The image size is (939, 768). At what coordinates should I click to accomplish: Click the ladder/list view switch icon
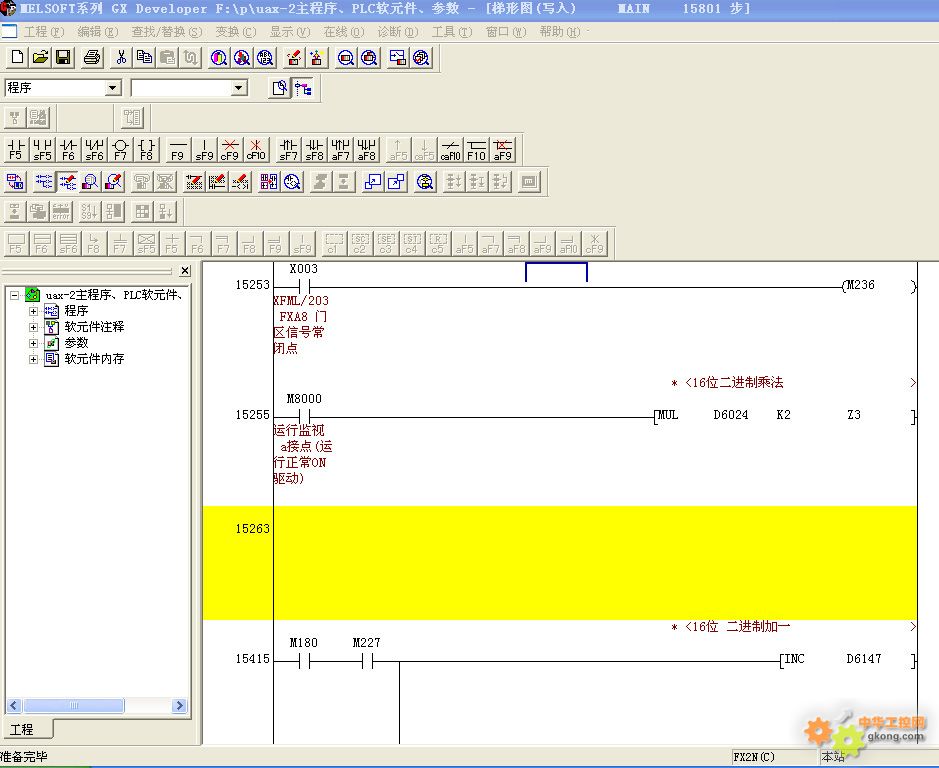(16, 182)
